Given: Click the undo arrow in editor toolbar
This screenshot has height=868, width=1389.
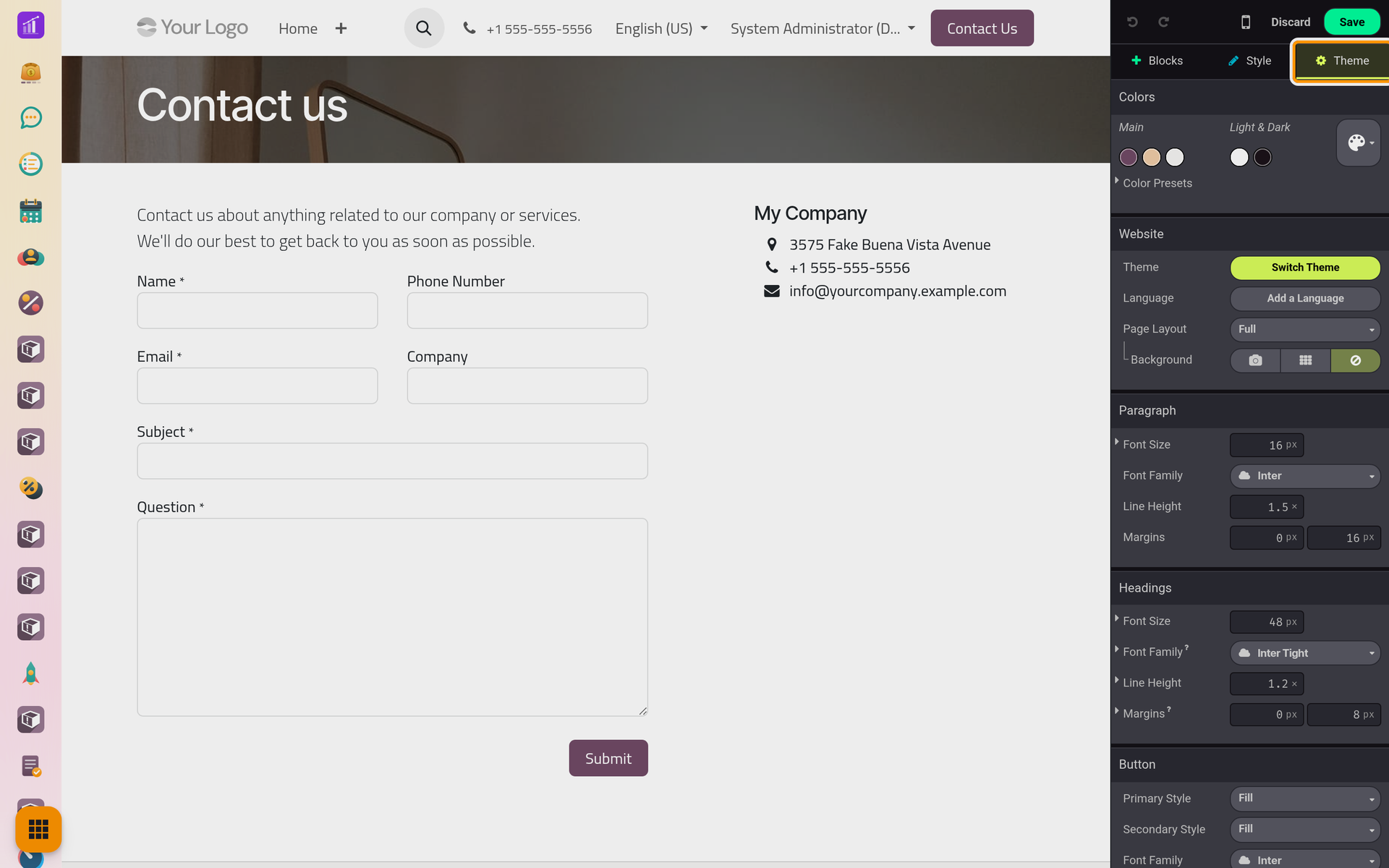Looking at the screenshot, I should [1132, 22].
